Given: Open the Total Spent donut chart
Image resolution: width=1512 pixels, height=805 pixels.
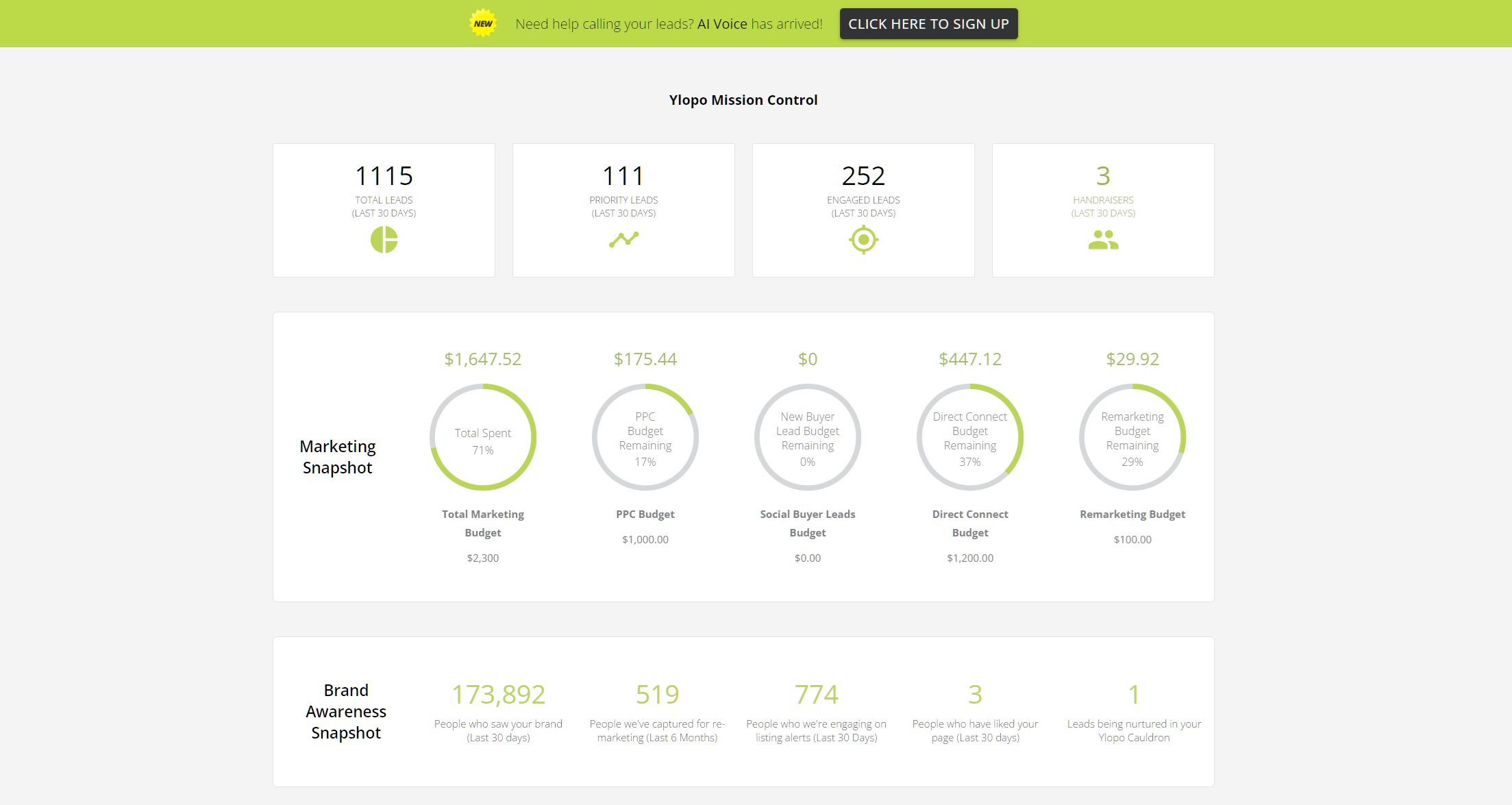Looking at the screenshot, I should coord(482,436).
